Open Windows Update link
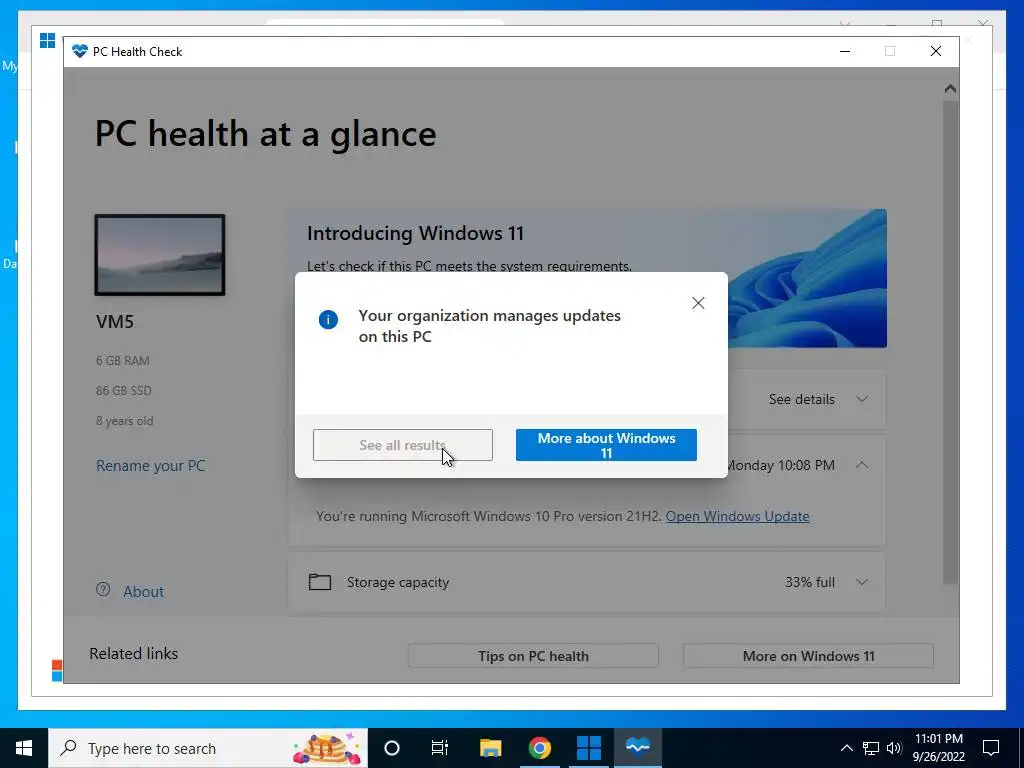 coord(737,517)
